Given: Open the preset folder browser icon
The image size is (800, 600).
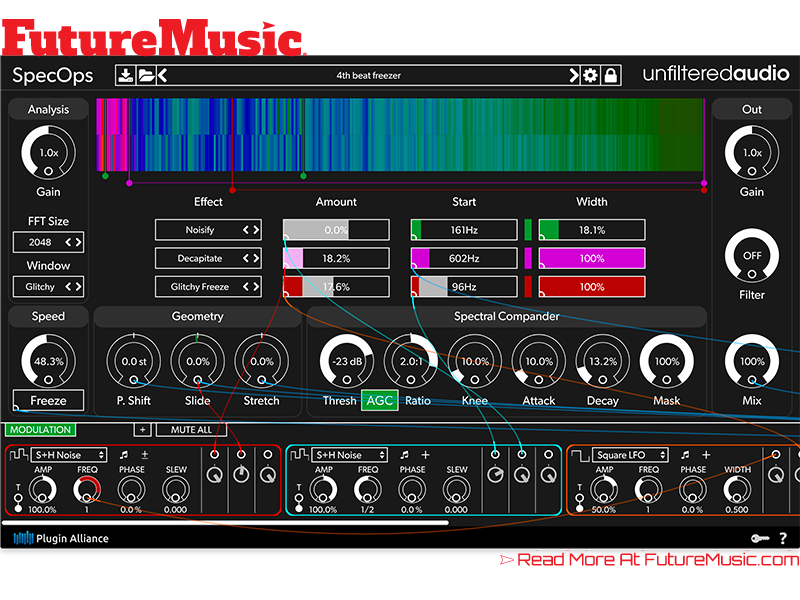Looking at the screenshot, I should (146, 76).
